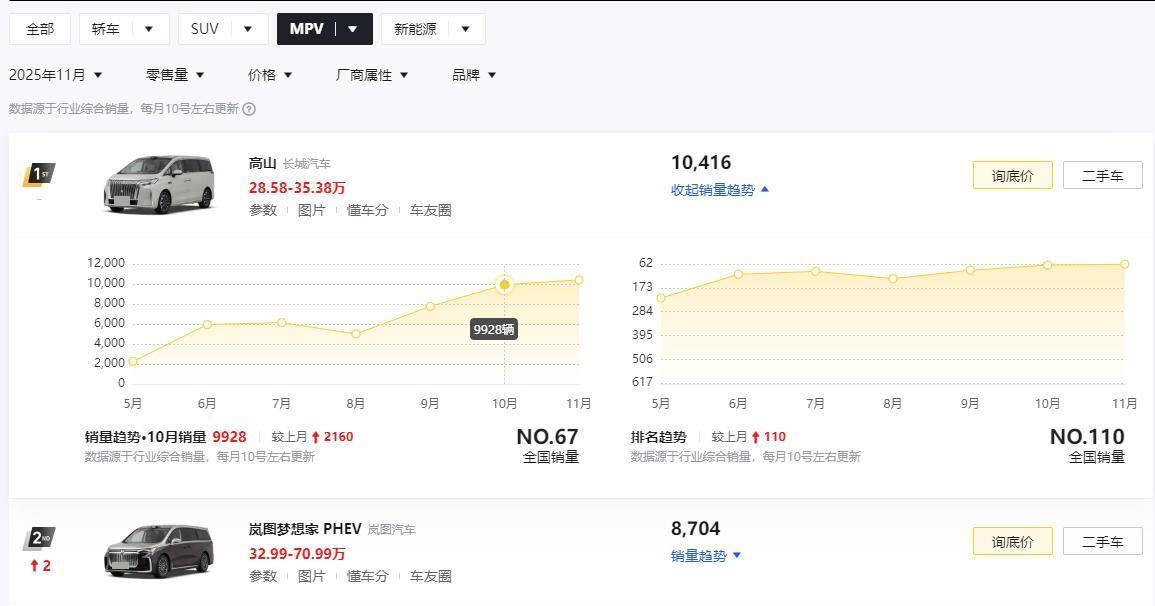The image size is (1155, 606).
Task: Open the 品牌 filter dropdown
Action: click(x=474, y=75)
